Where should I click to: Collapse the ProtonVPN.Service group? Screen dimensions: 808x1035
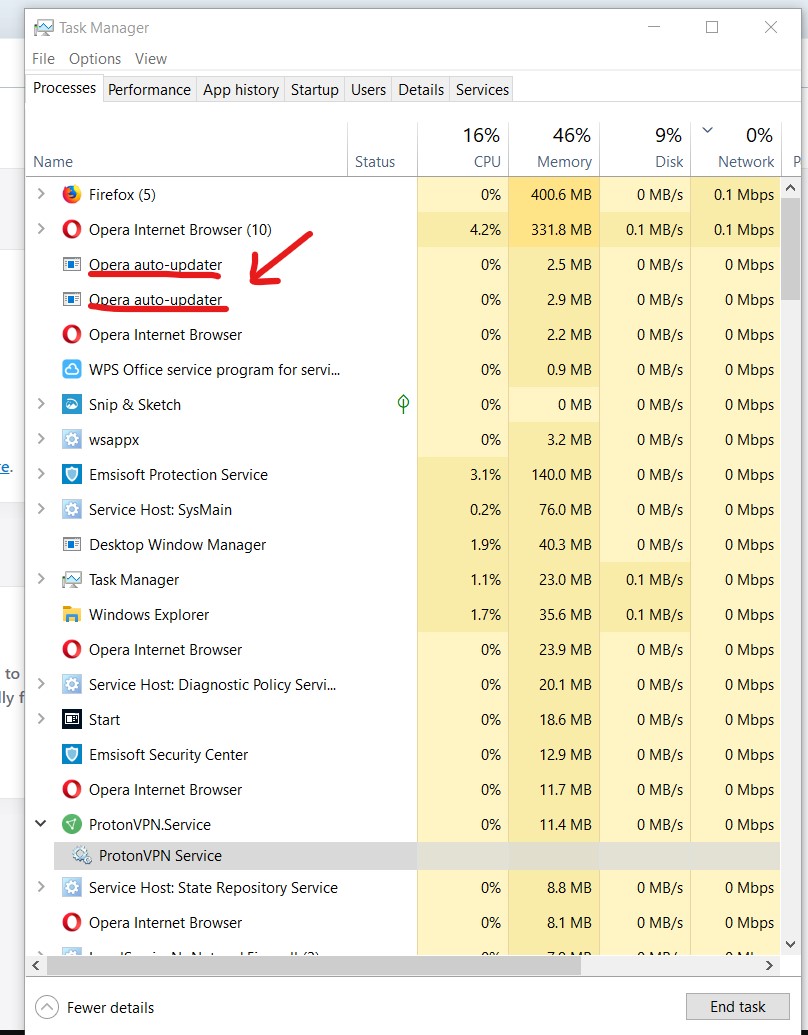[41, 824]
